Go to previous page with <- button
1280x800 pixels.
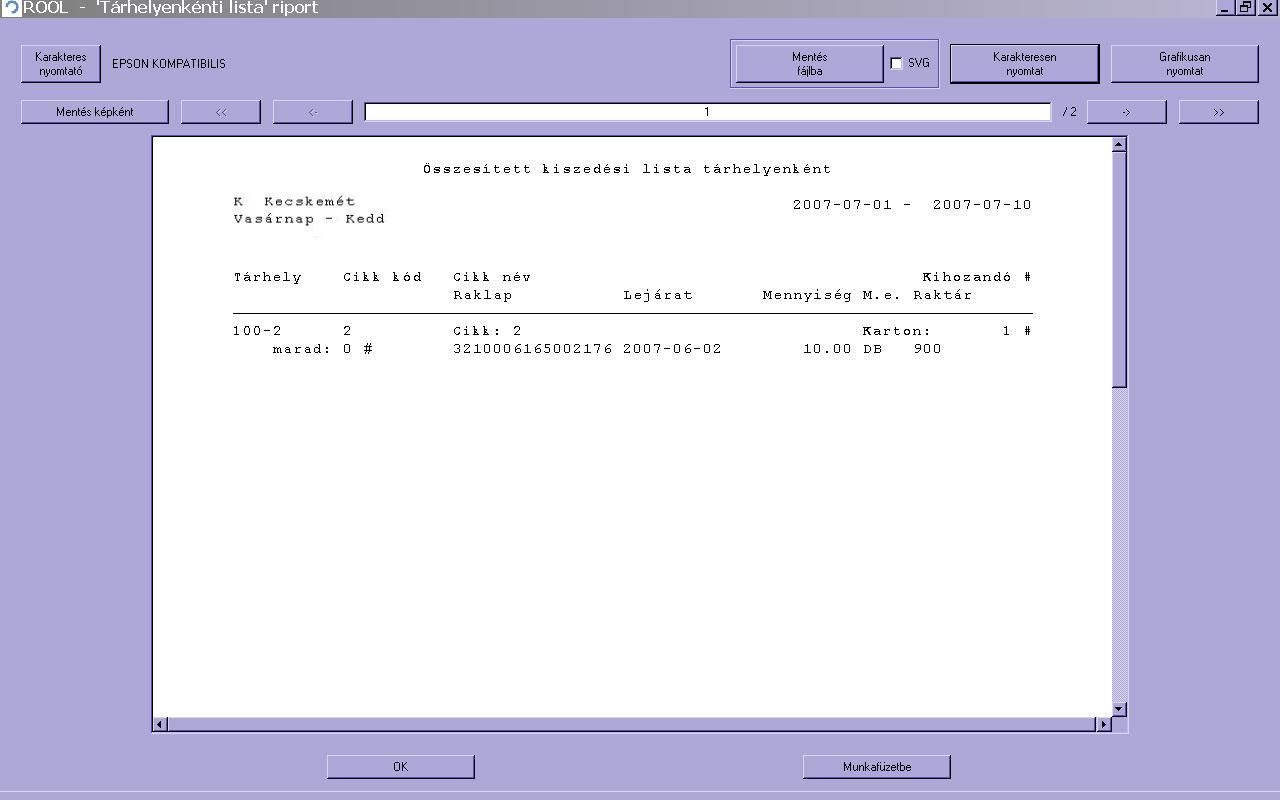click(x=313, y=112)
